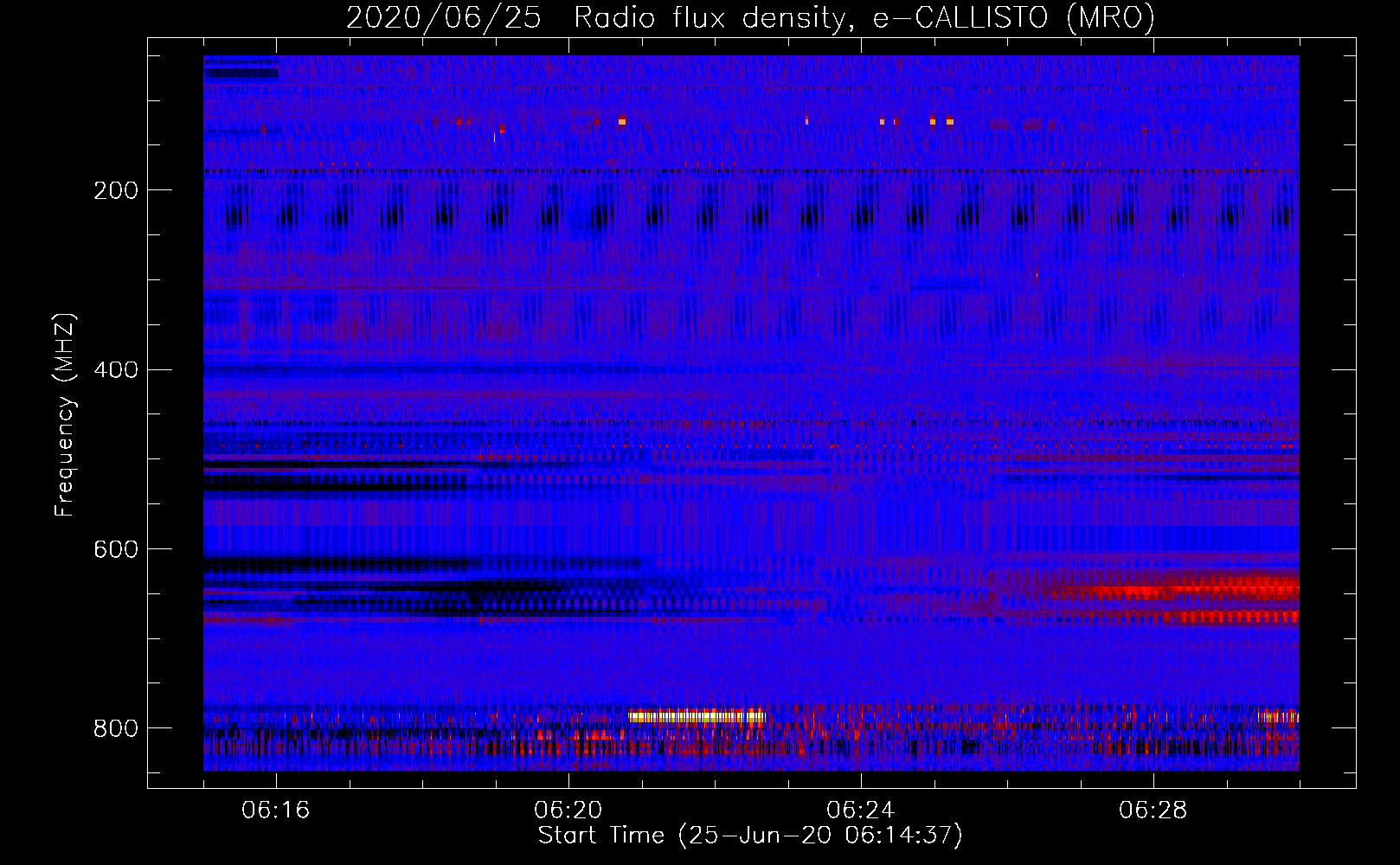1400x865 pixels.
Task: Click the 06:20 time tick label
Action: 568,811
